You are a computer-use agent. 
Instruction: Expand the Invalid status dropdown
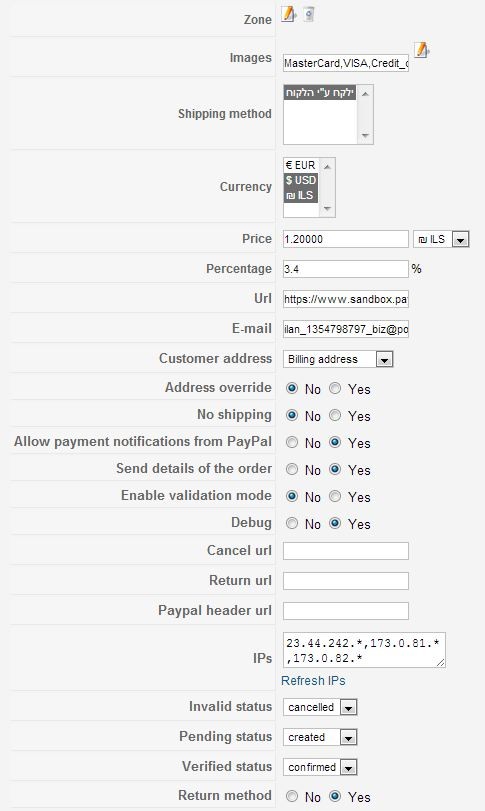click(320, 707)
